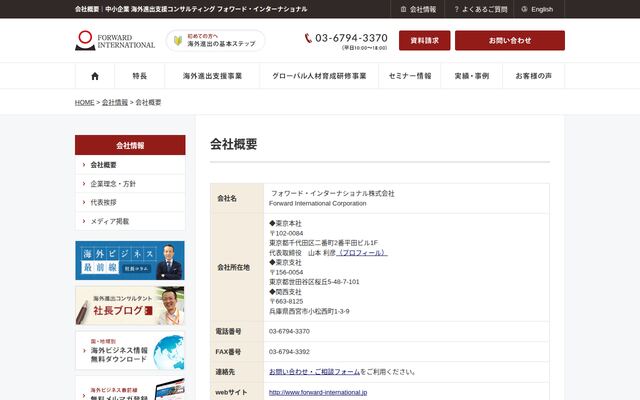Click the 会社概要 page heading
Viewport: 640px width, 400px height.
tap(233, 144)
